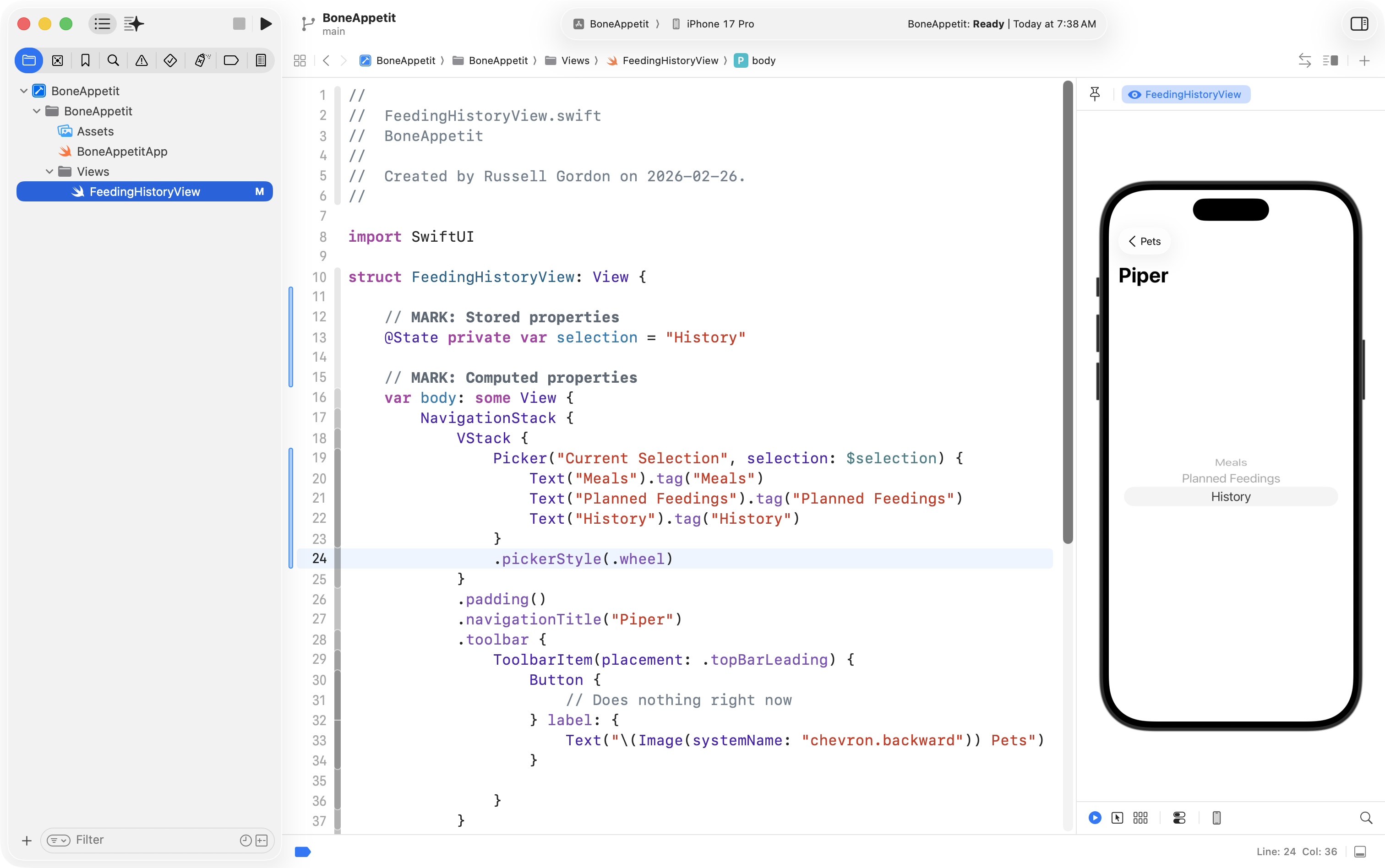Collapse the Views folder
Screen dimensions: 1385x868
(49, 172)
